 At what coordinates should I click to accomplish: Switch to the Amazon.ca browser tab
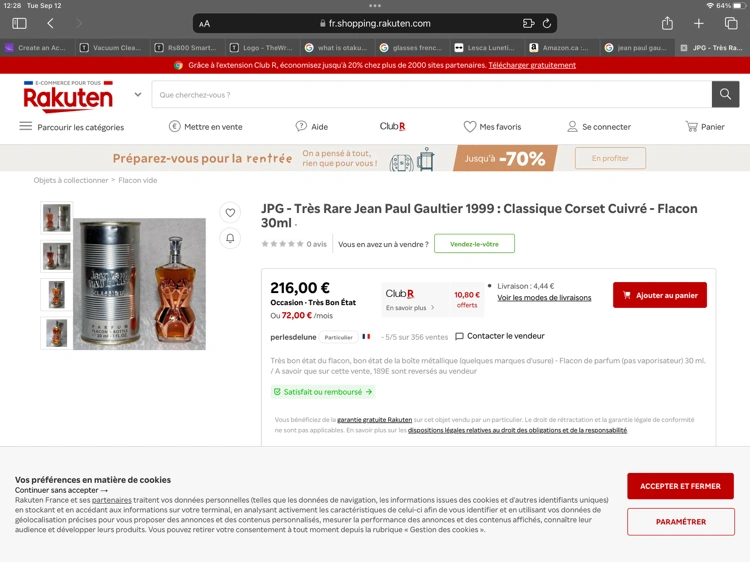tap(559, 48)
